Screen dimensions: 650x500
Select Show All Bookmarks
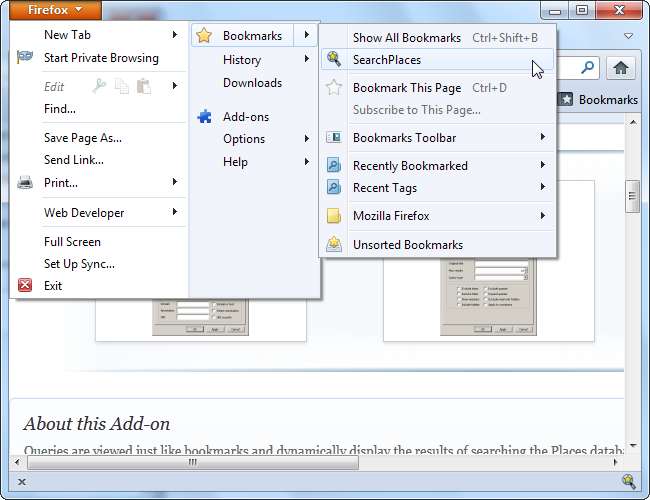click(x=437, y=38)
